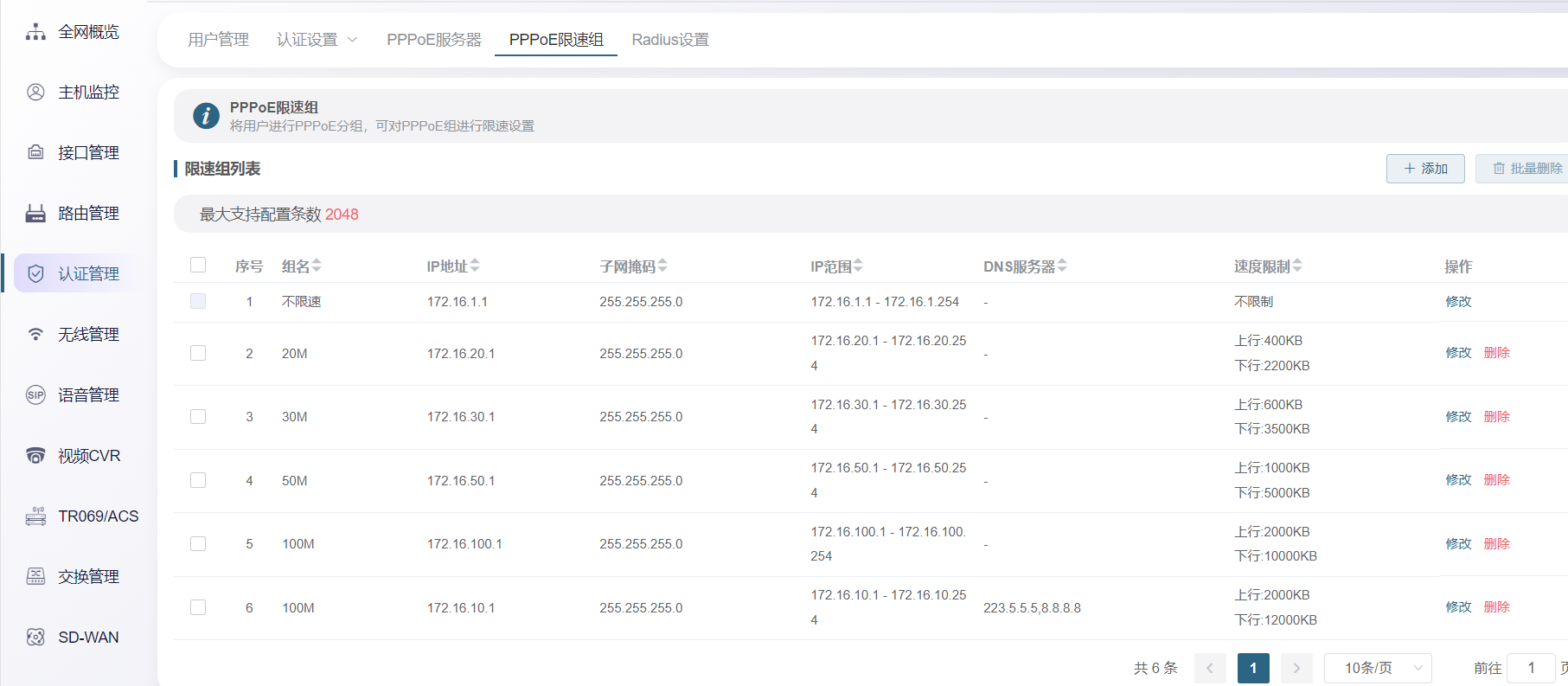The width and height of the screenshot is (1568, 686).
Task: Open 语音管理 SIP icon
Action: [x=35, y=395]
